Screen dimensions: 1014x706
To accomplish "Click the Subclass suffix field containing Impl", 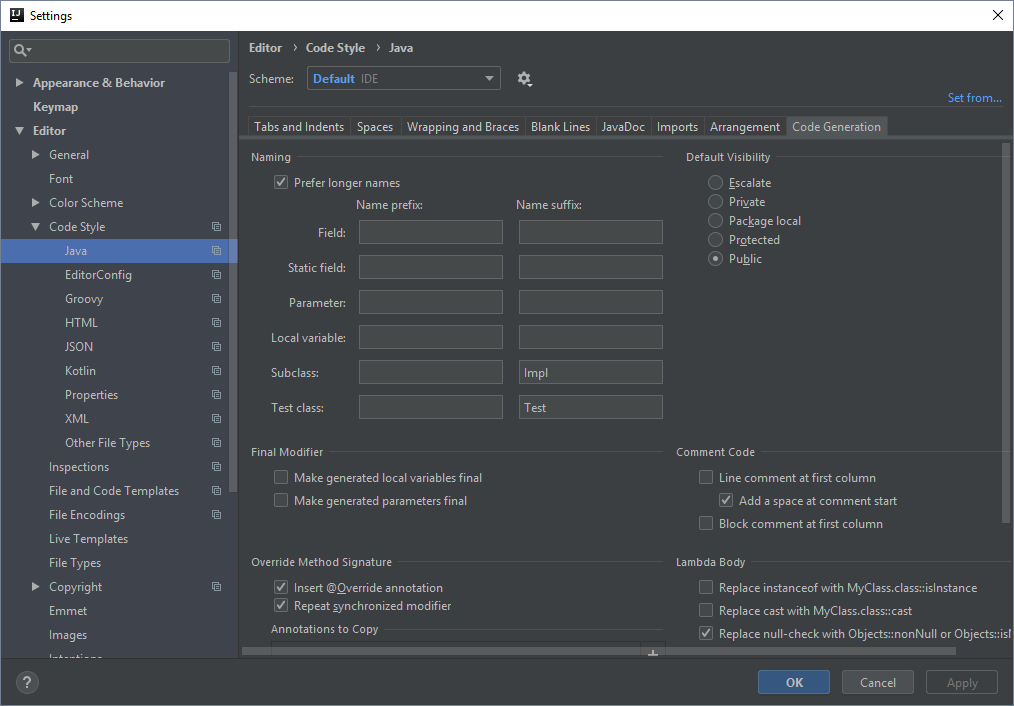I will click(590, 371).
